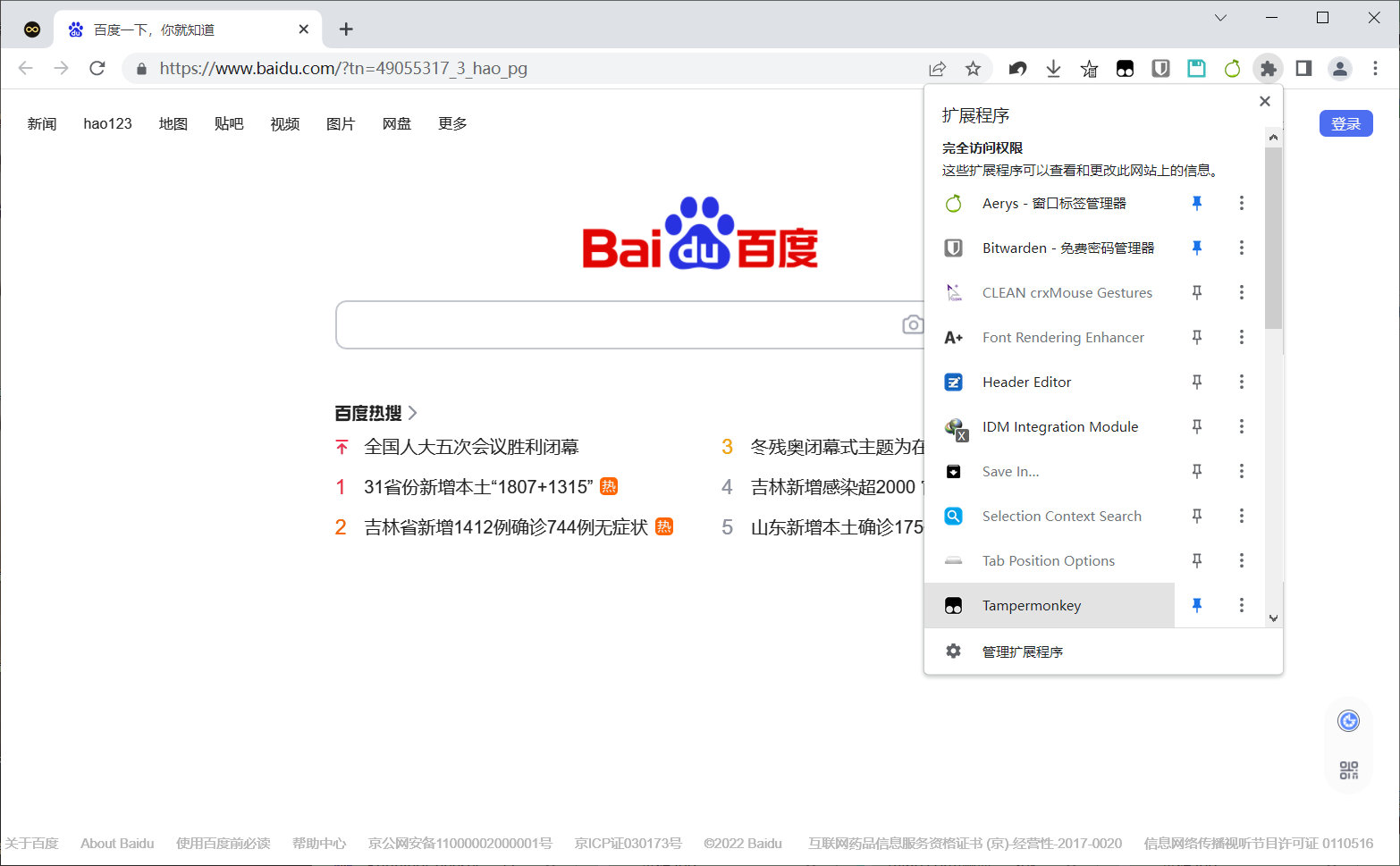Go back to the previous page
Viewport: 1400px width, 866px height.
[x=26, y=69]
